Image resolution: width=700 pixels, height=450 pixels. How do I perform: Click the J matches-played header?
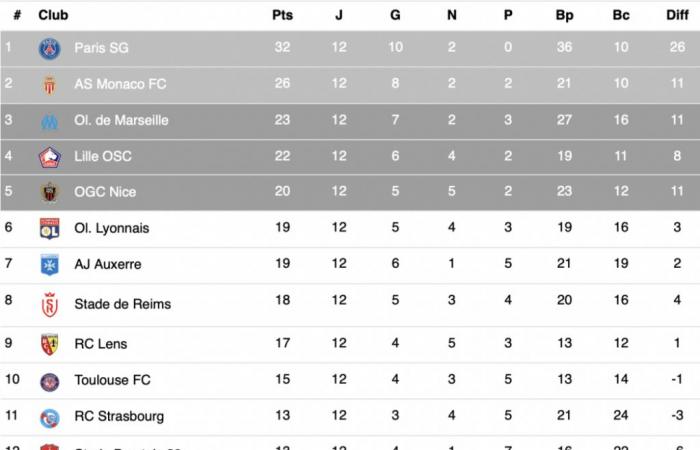click(339, 15)
